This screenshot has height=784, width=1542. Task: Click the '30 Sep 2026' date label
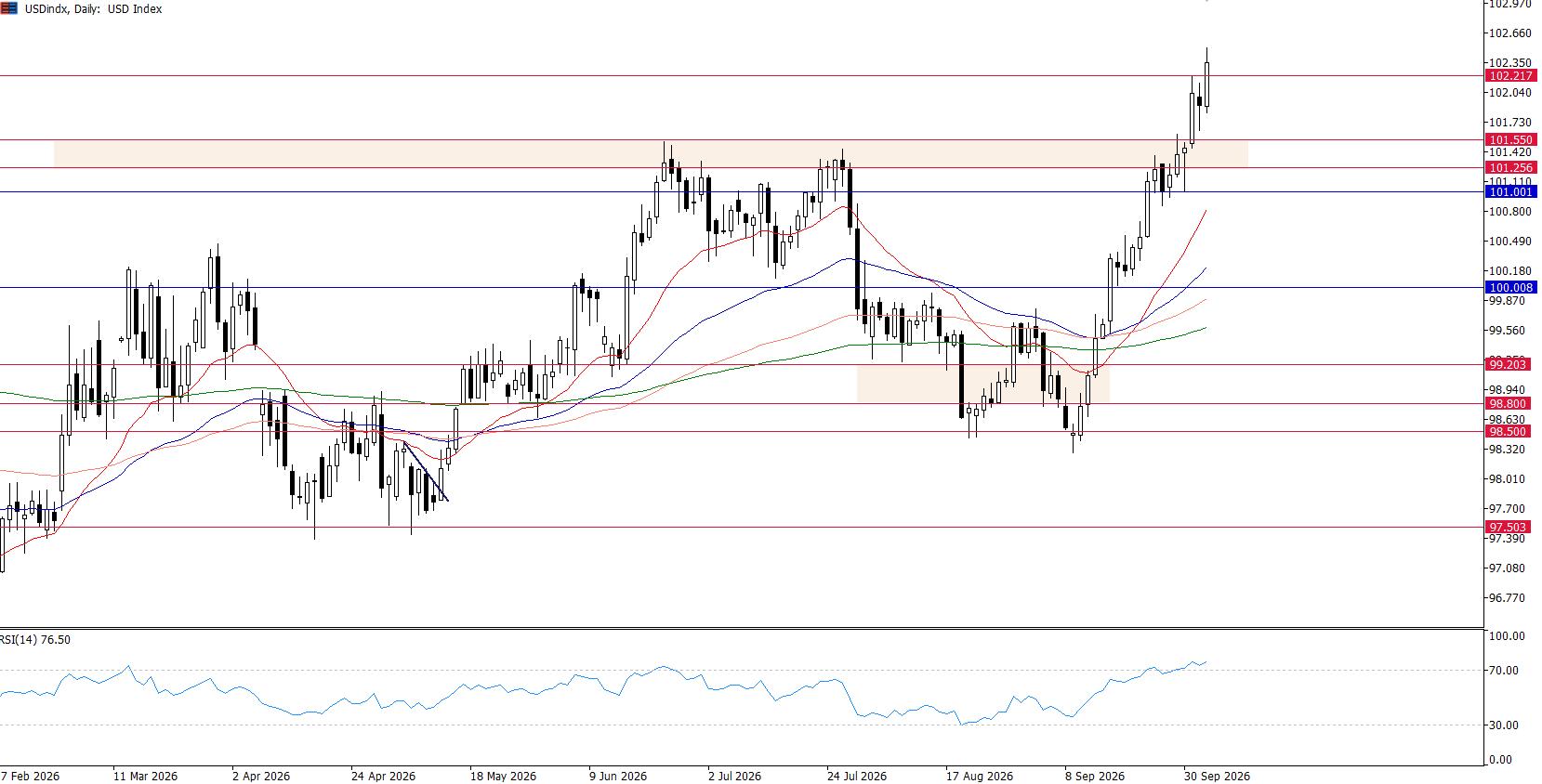click(1217, 776)
